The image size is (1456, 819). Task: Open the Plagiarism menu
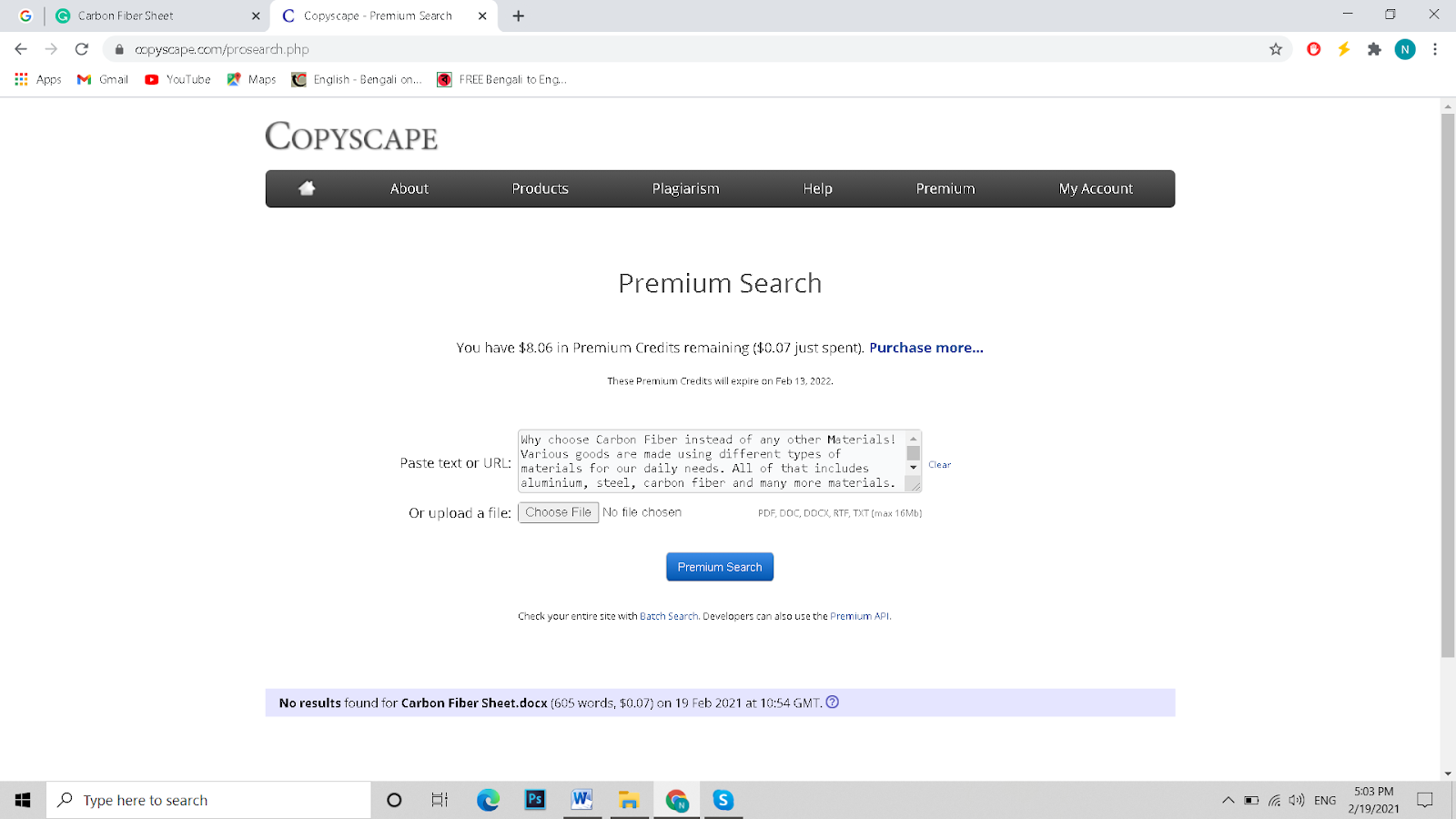[x=685, y=188]
